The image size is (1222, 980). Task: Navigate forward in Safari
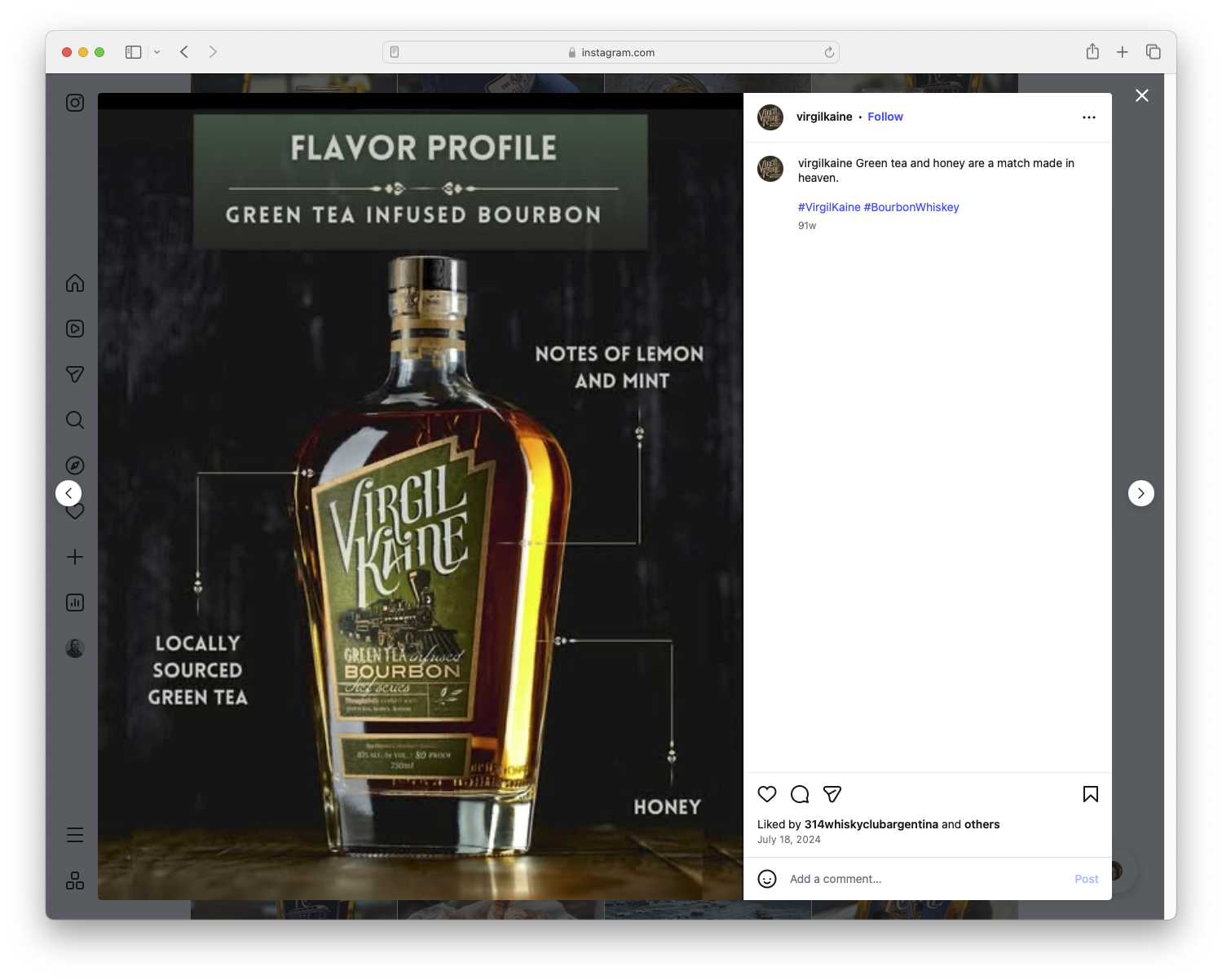213,52
